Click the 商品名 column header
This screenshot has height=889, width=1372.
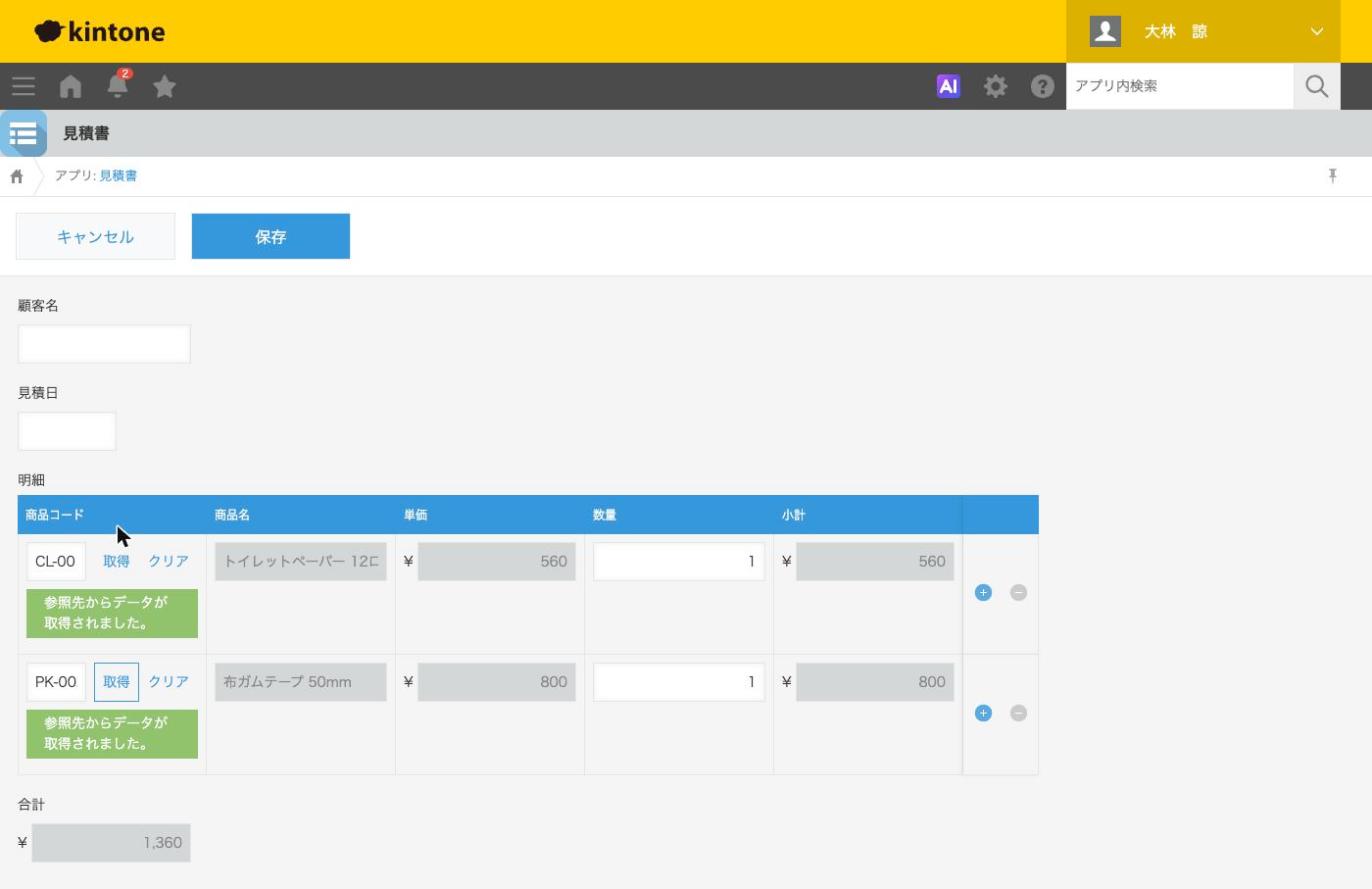(301, 515)
